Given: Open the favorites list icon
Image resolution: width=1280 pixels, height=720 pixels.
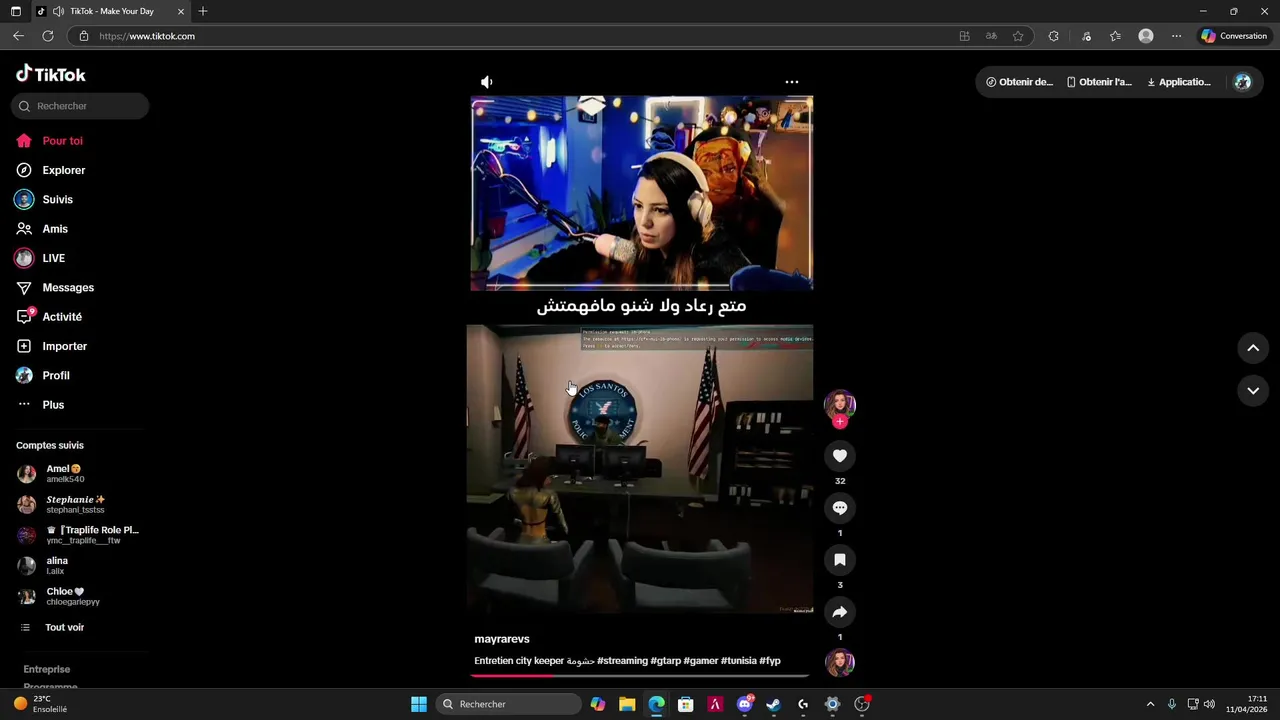Looking at the screenshot, I should pos(1115,36).
